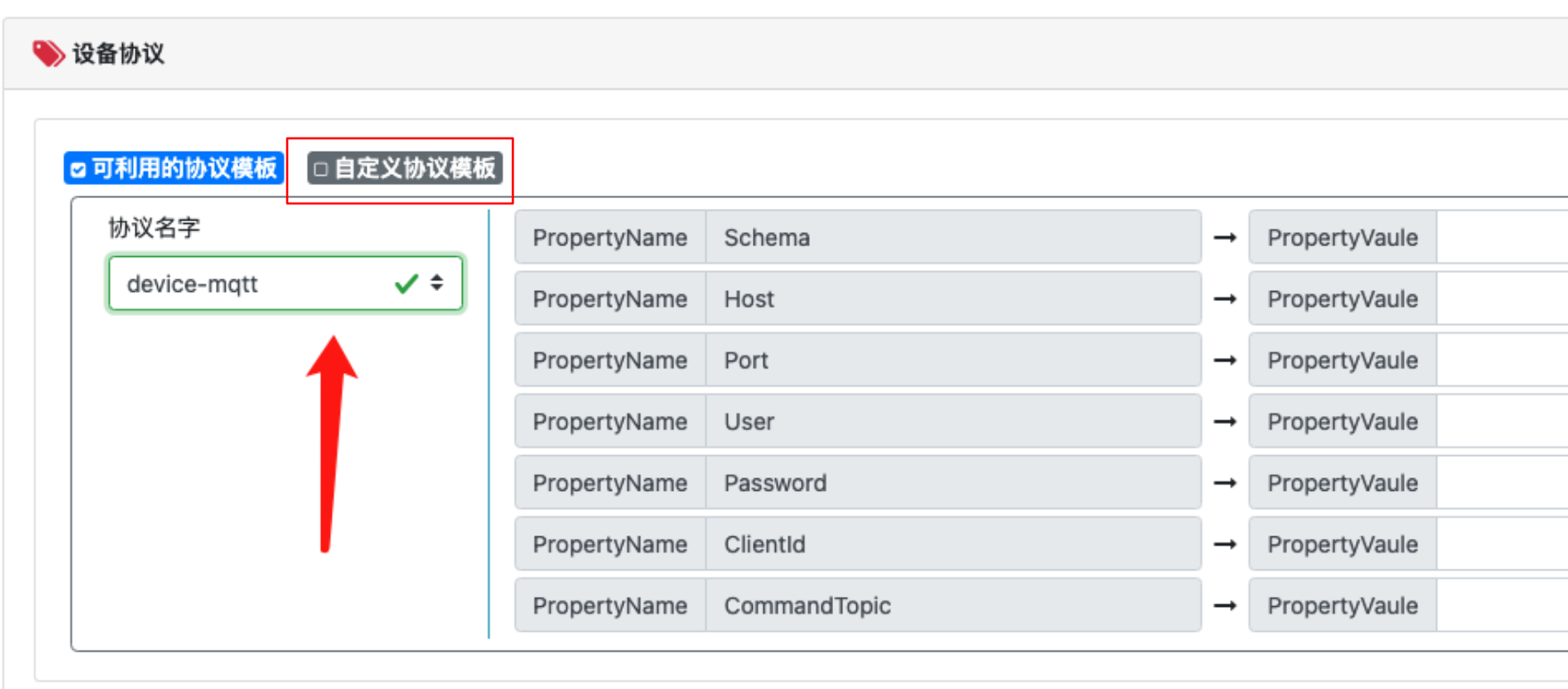
Task: Click the arrow icon after Schema
Action: (1225, 237)
